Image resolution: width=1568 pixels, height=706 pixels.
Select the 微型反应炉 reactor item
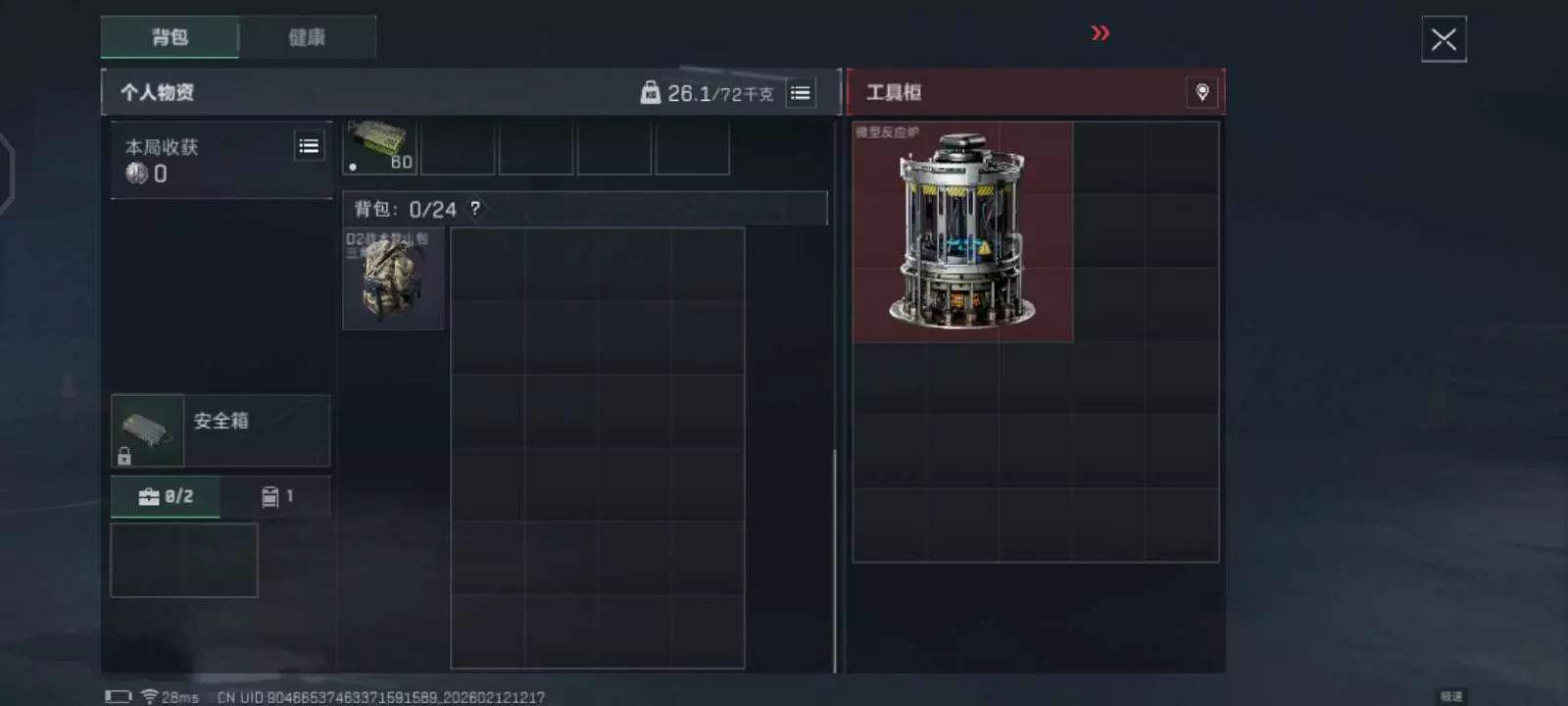click(x=962, y=231)
